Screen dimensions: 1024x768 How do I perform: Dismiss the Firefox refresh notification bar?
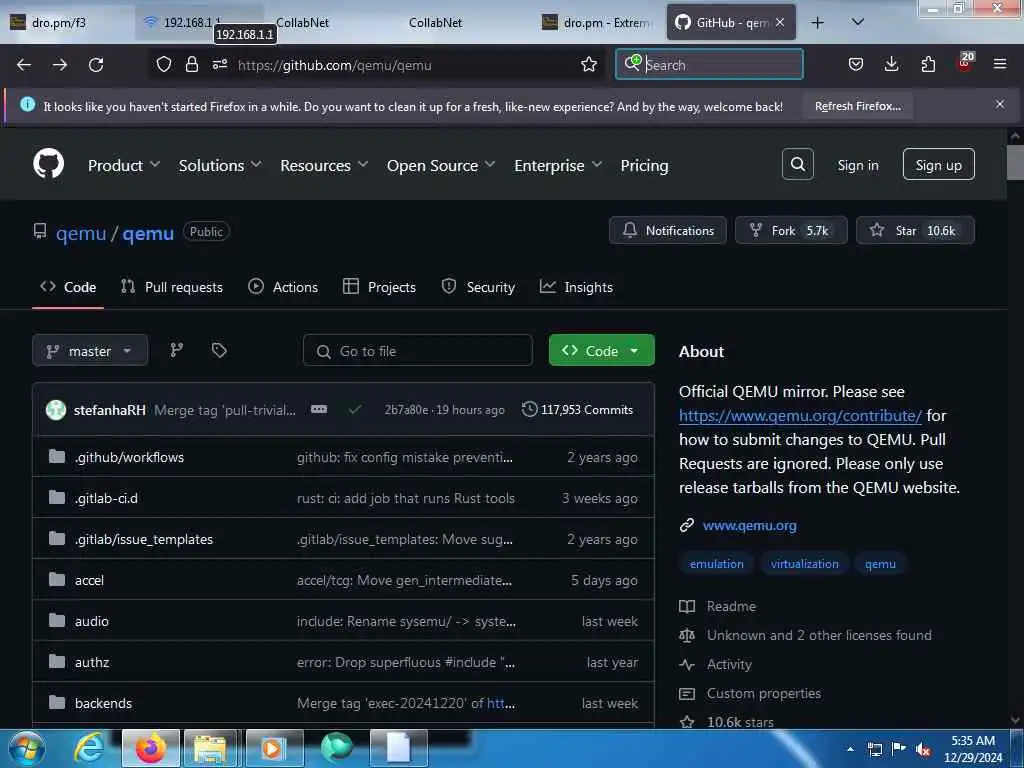point(1000,104)
